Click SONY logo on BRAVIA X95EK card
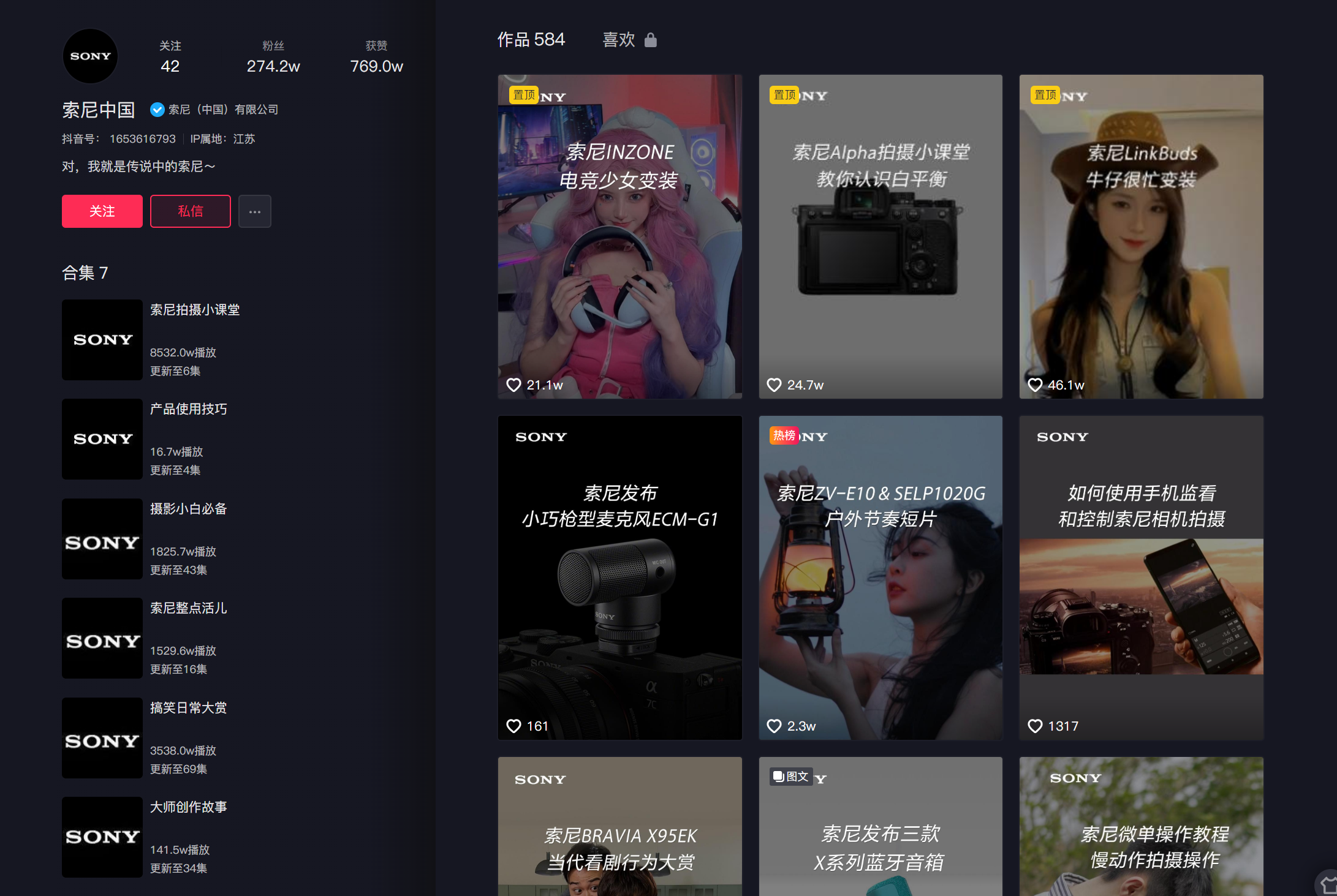The image size is (1337, 896). (540, 780)
